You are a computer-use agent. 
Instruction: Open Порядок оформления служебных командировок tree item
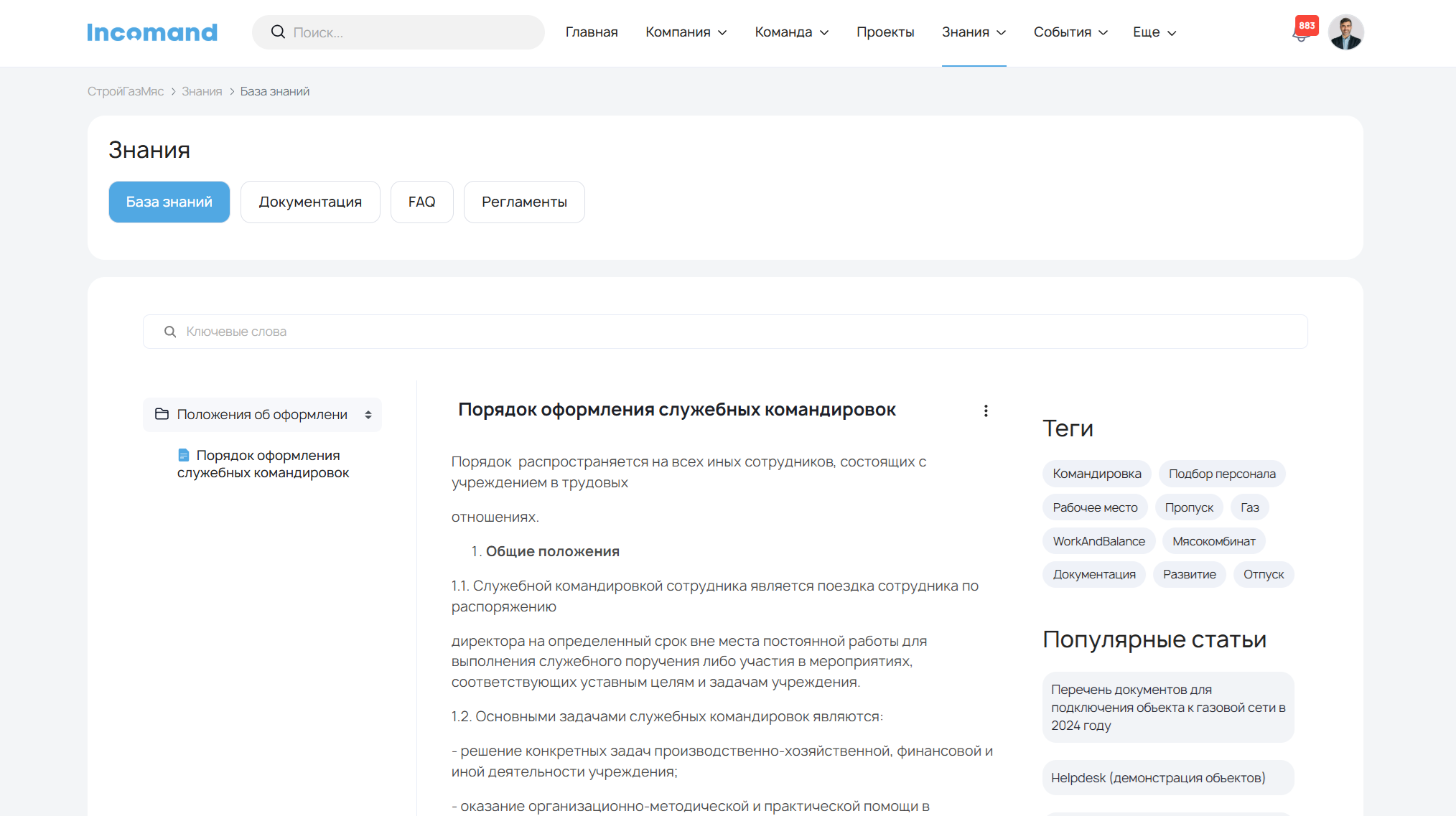pyautogui.click(x=263, y=464)
